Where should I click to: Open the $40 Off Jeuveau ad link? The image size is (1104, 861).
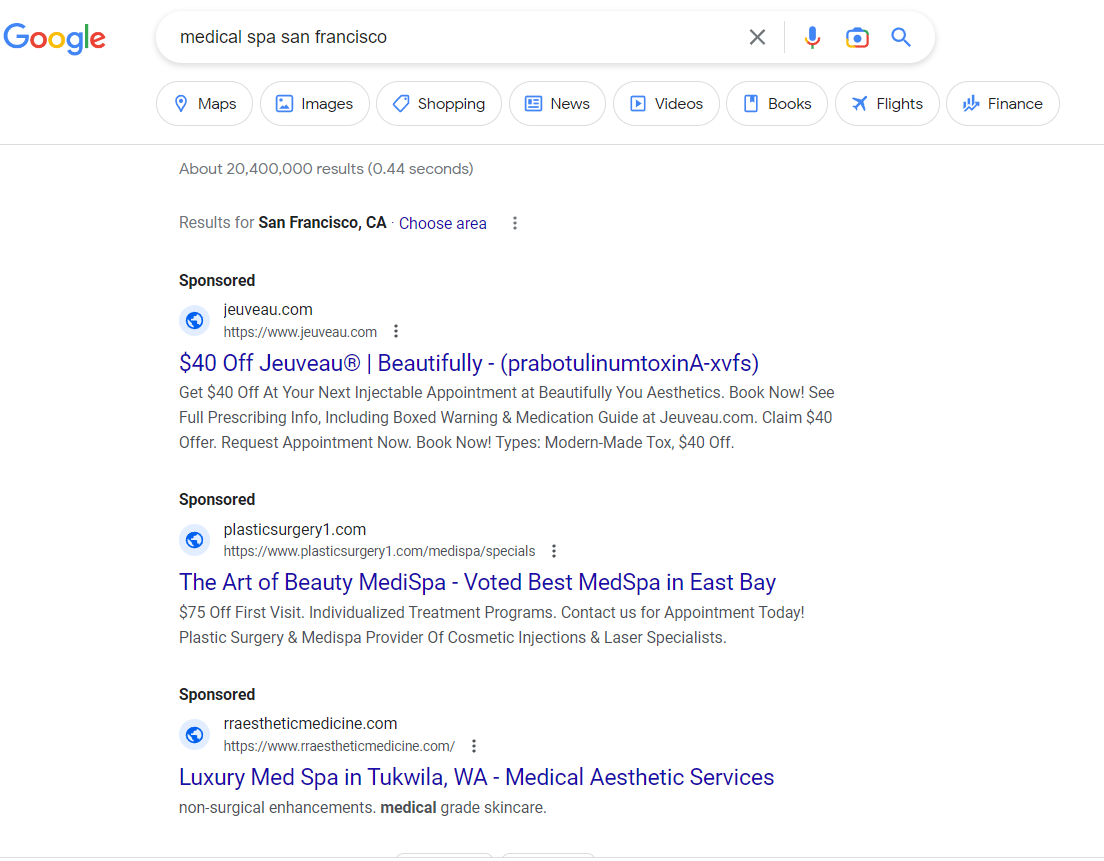pos(469,363)
